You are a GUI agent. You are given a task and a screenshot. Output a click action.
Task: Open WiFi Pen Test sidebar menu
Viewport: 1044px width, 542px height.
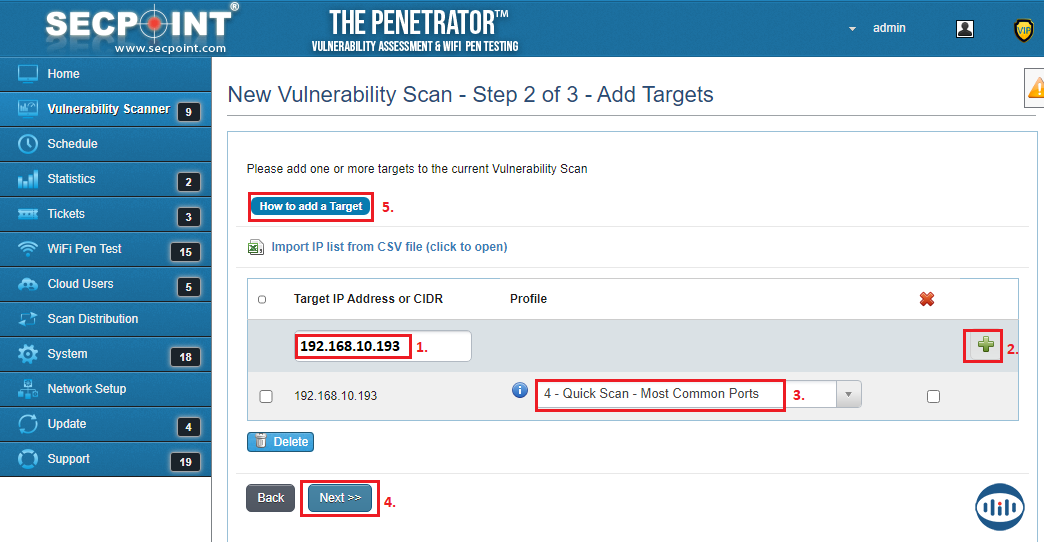pos(84,249)
